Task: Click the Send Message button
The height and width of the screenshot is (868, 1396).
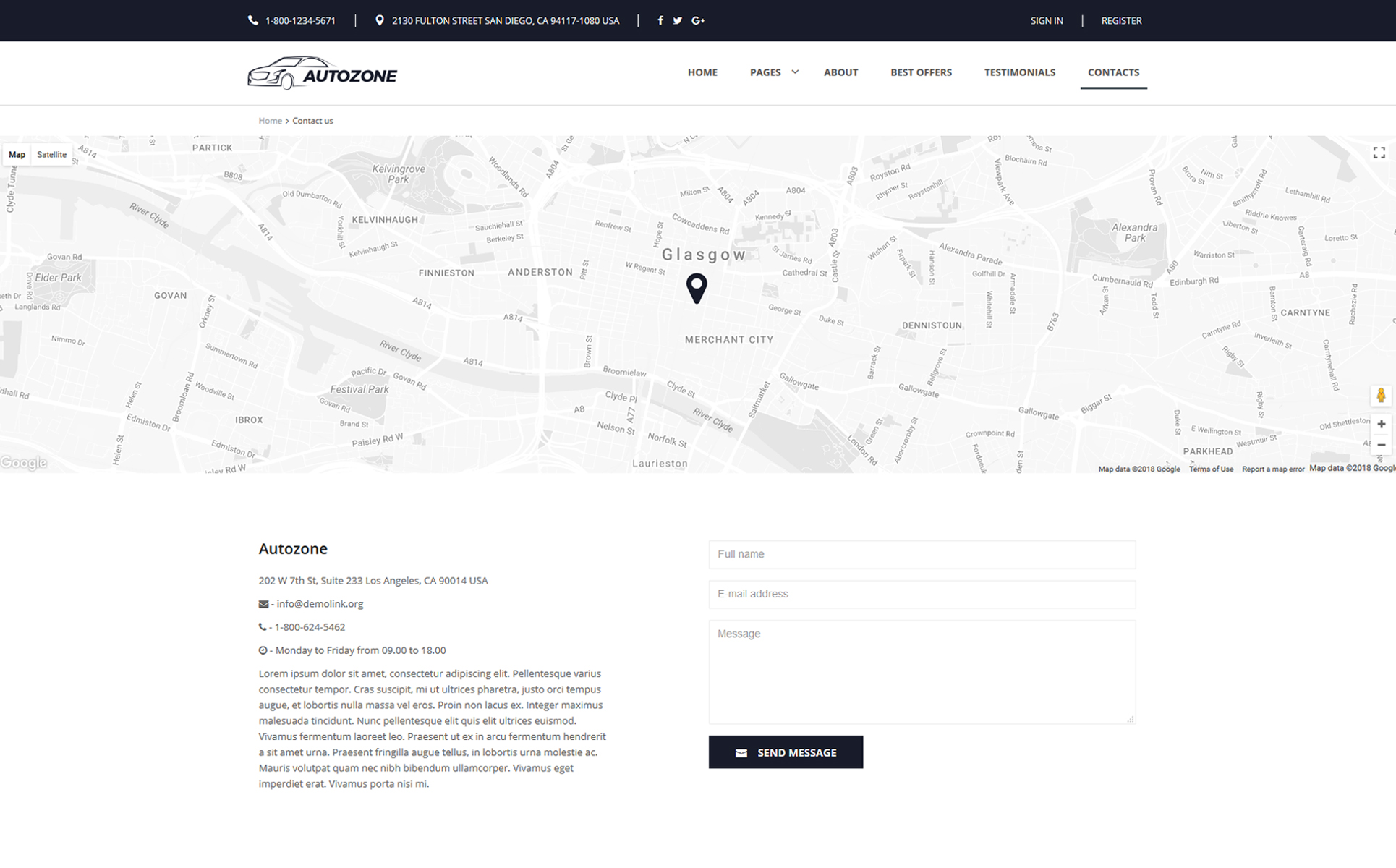Action: tap(786, 752)
